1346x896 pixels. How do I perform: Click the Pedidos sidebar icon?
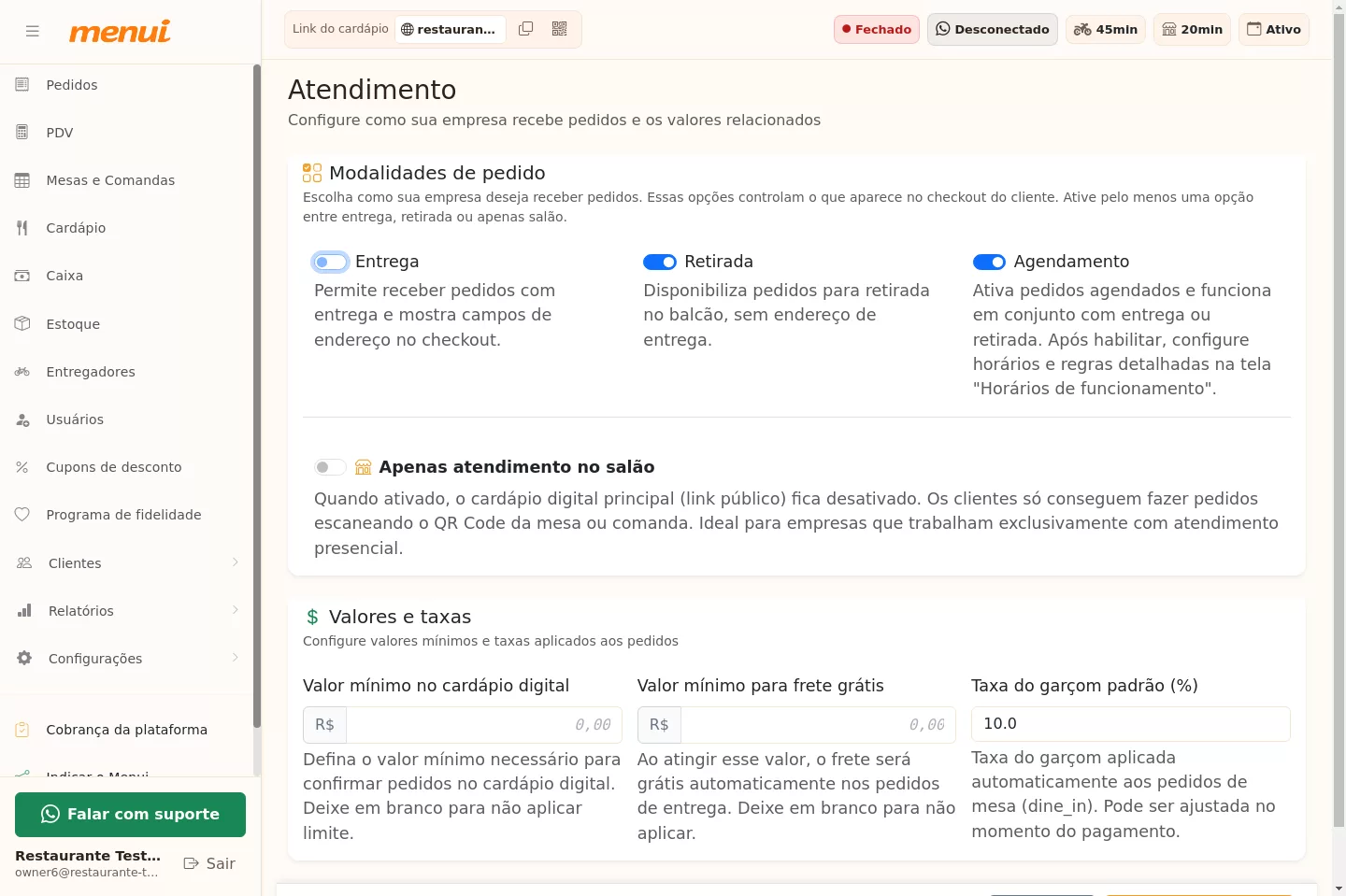[x=22, y=85]
